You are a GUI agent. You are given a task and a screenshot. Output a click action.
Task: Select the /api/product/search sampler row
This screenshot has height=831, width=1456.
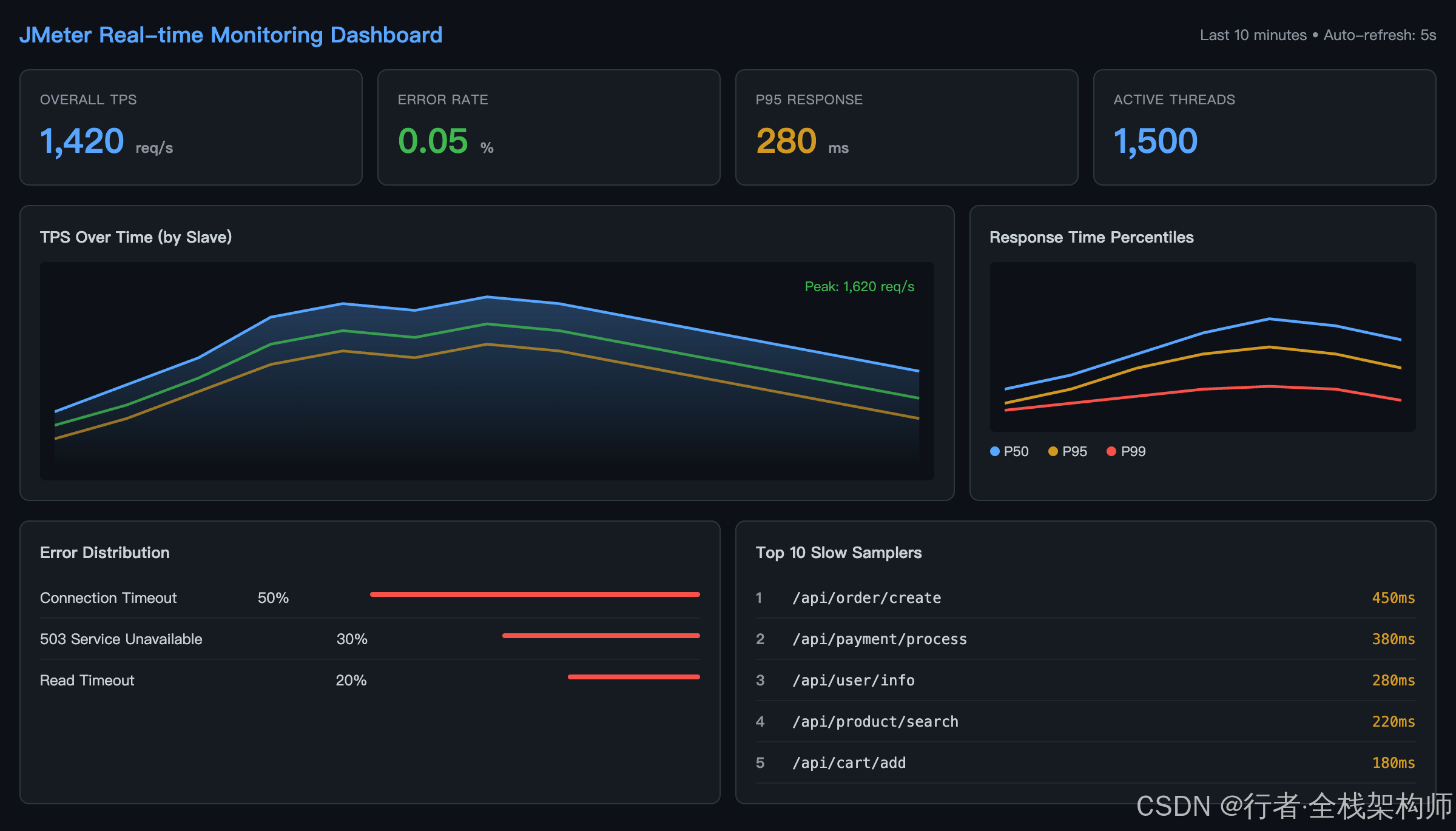click(x=1085, y=722)
